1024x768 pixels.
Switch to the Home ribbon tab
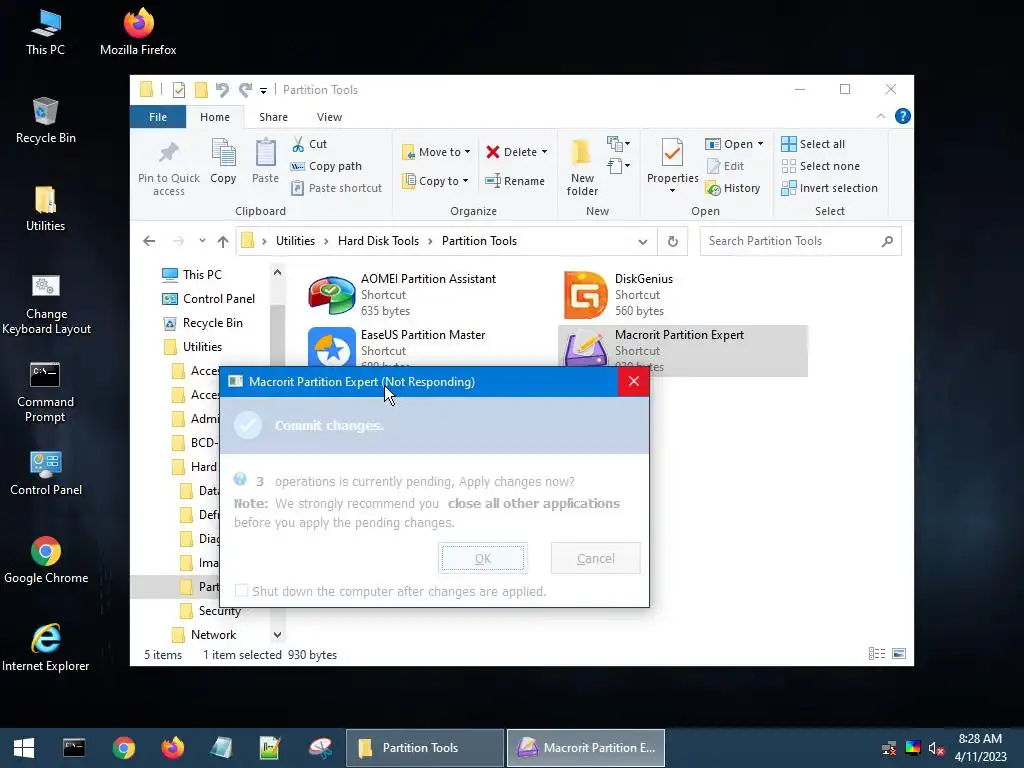click(x=215, y=117)
